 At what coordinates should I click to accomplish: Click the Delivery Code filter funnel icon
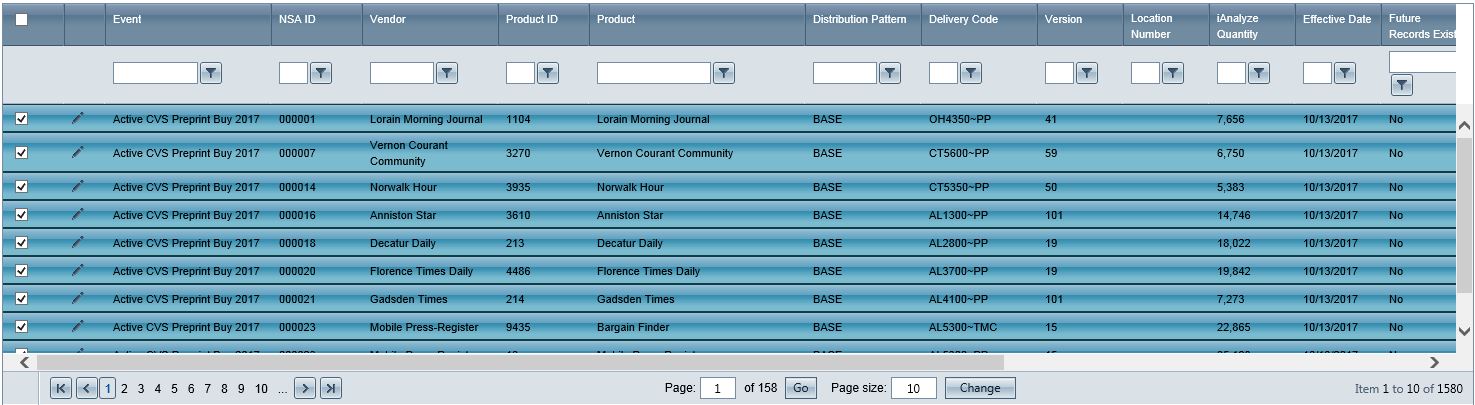click(x=970, y=73)
